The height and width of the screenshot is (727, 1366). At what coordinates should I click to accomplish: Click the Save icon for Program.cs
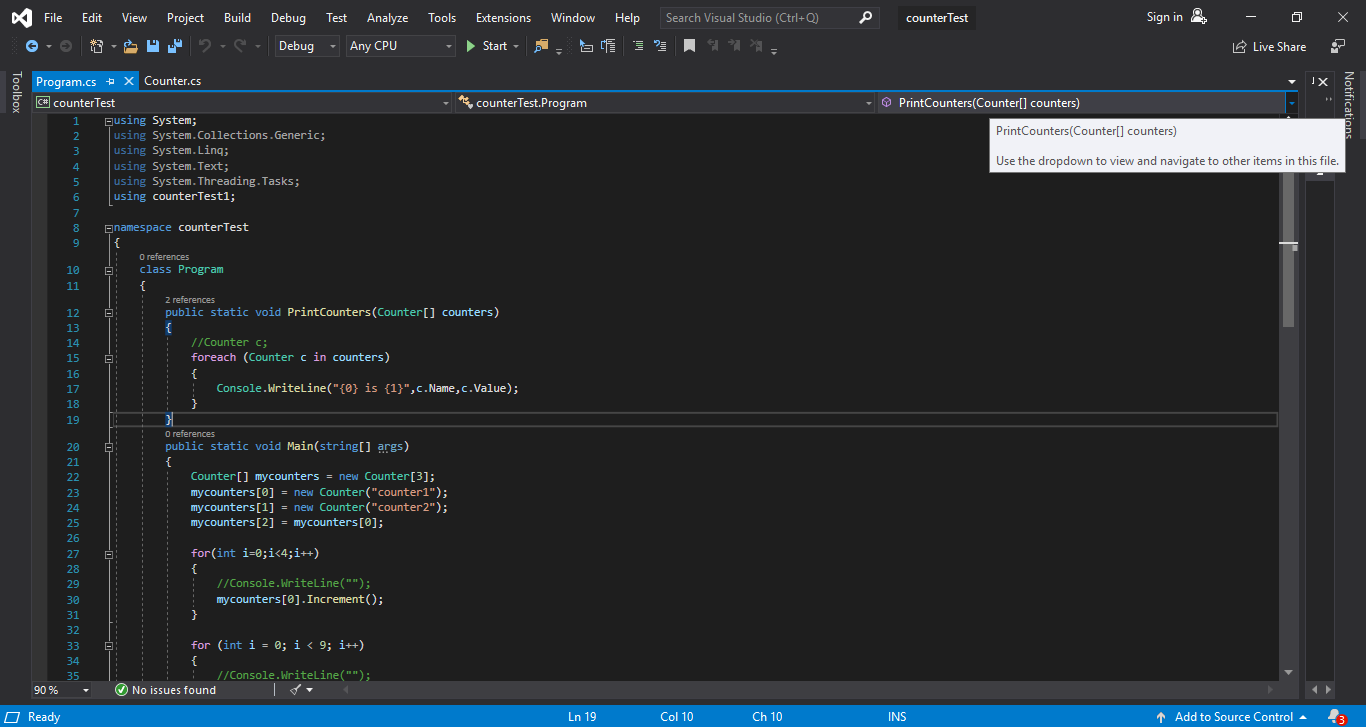tap(151, 45)
